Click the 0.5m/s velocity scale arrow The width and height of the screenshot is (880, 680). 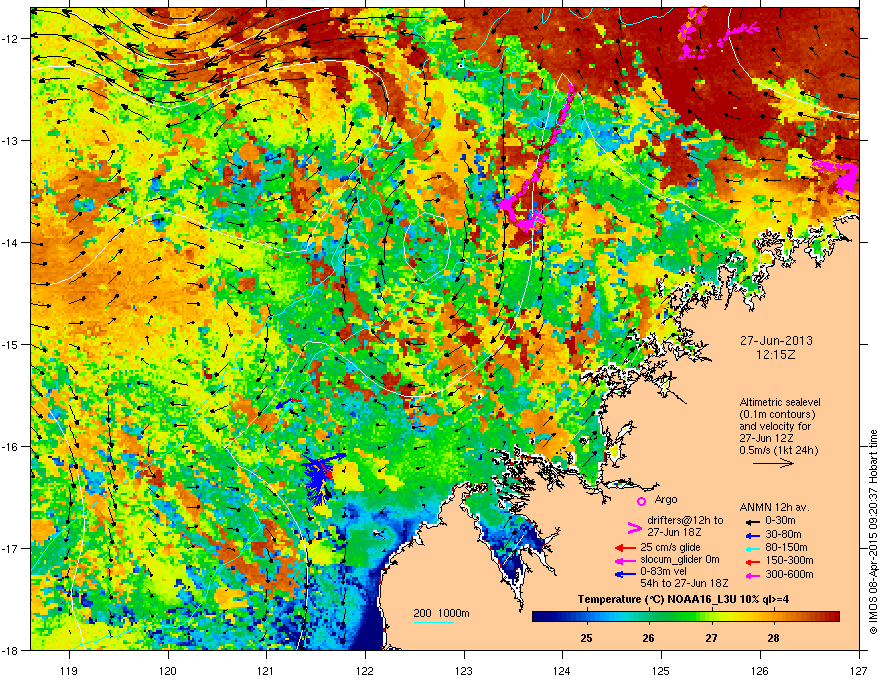point(773,463)
